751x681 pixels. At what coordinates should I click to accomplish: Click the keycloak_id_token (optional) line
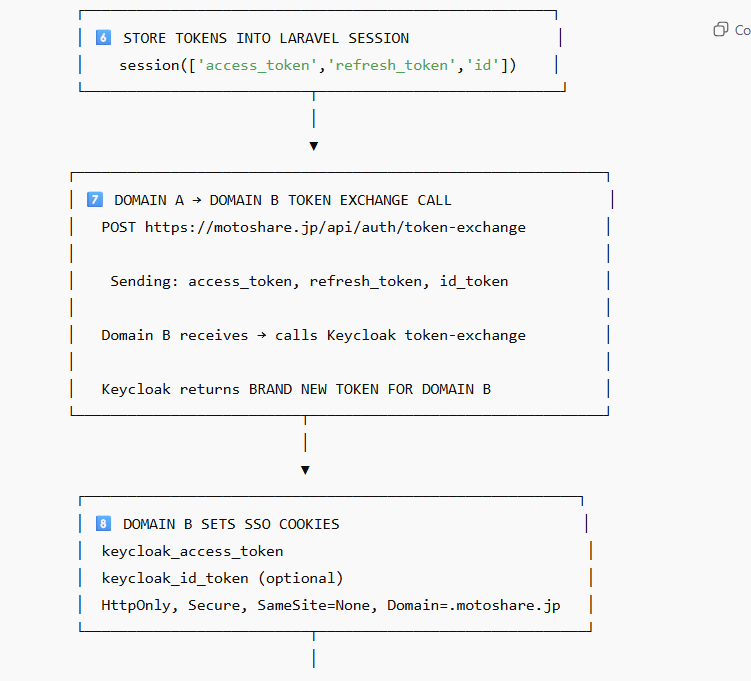coord(222,578)
